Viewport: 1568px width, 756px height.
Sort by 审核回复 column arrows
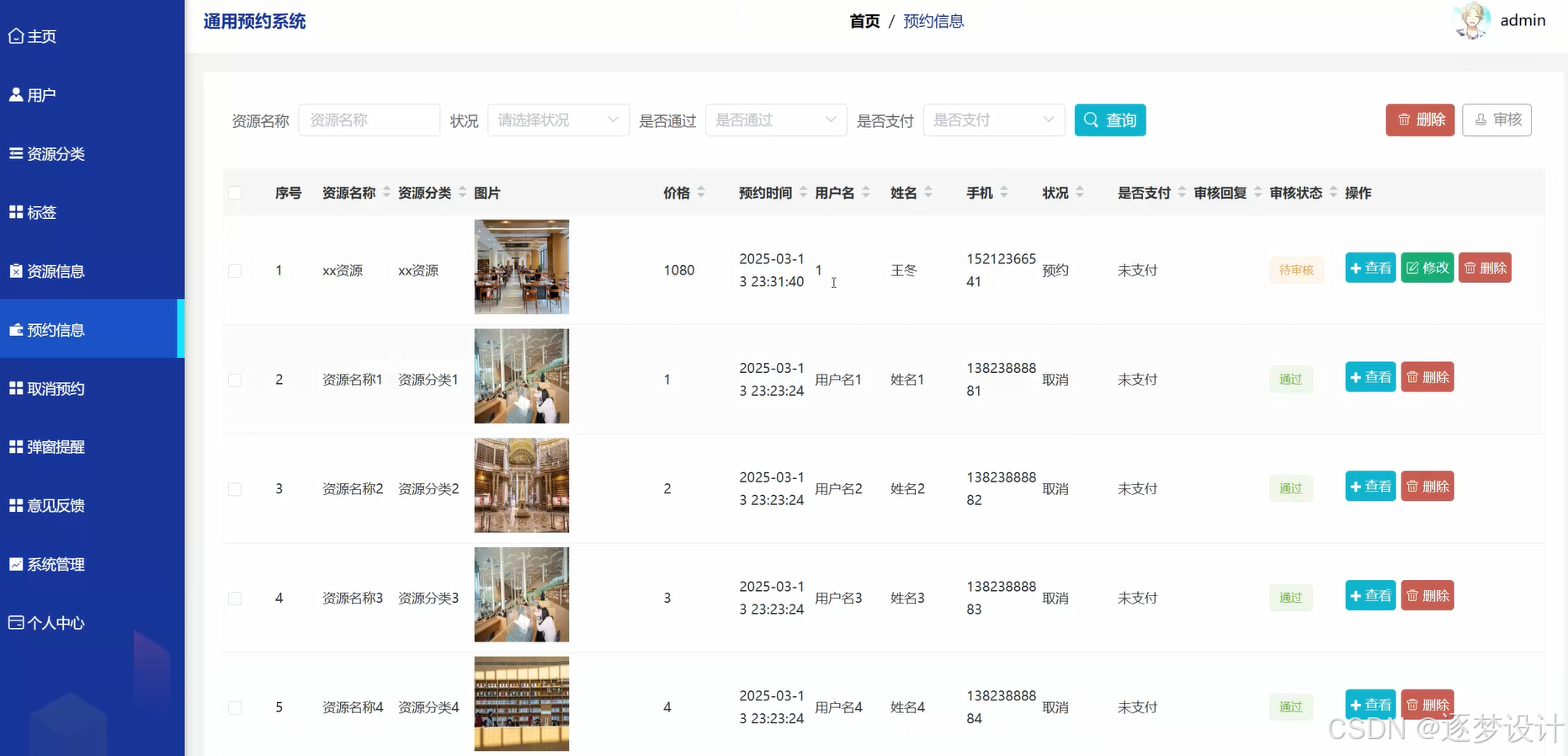1257,193
